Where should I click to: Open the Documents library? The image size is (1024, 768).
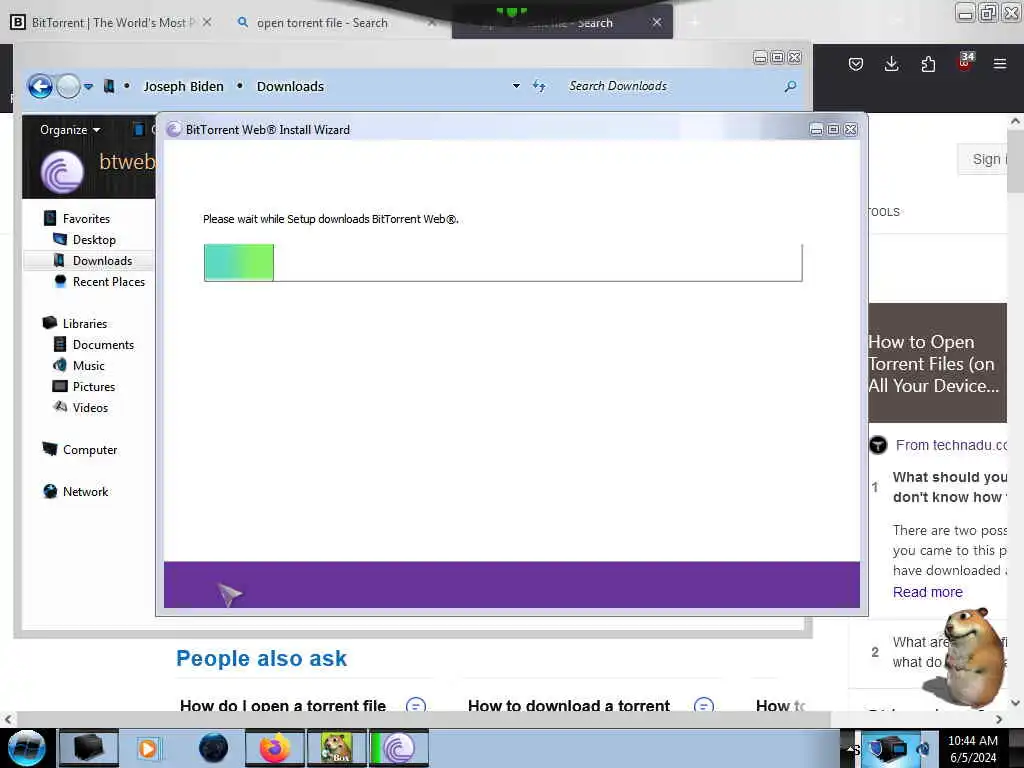(x=103, y=344)
